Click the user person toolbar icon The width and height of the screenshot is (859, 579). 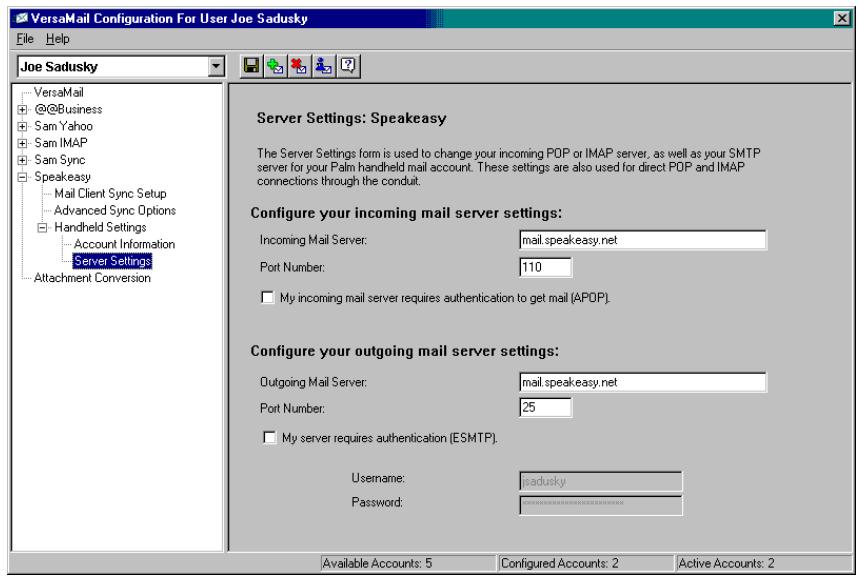(323, 66)
